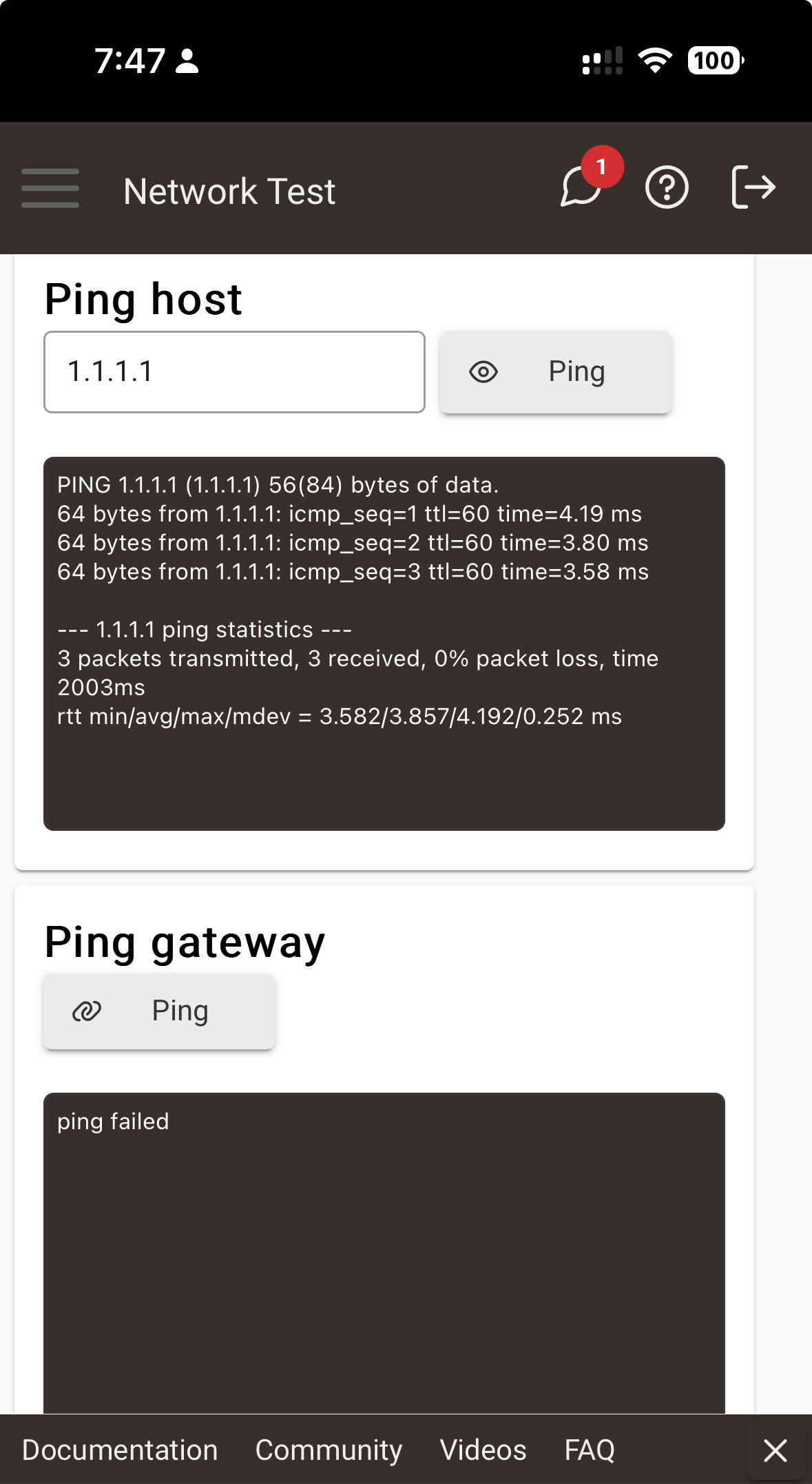Image resolution: width=812 pixels, height=1484 pixels.
Task: Click the eye icon on host Ping button
Action: click(x=483, y=372)
